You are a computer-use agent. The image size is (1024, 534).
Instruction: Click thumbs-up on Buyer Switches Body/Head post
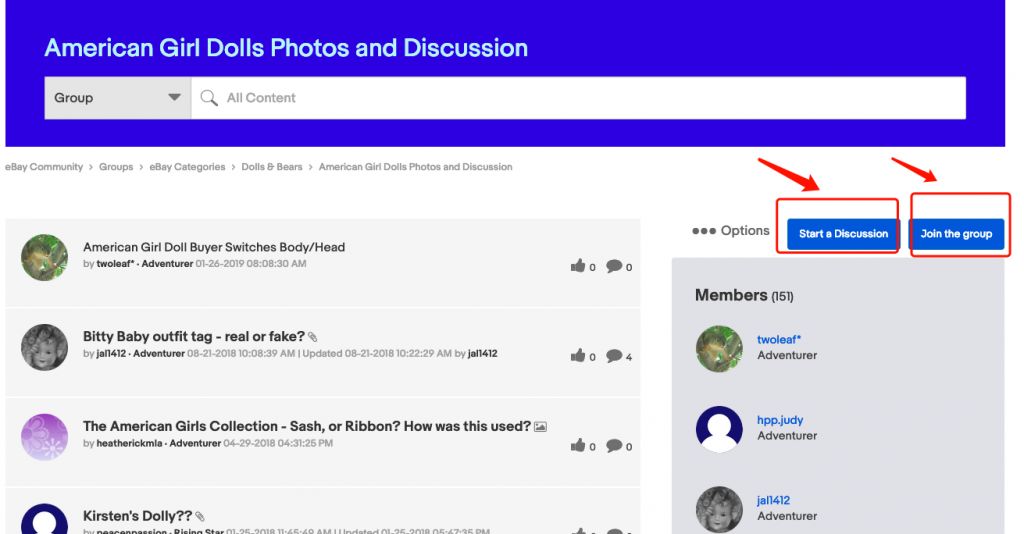(578, 265)
